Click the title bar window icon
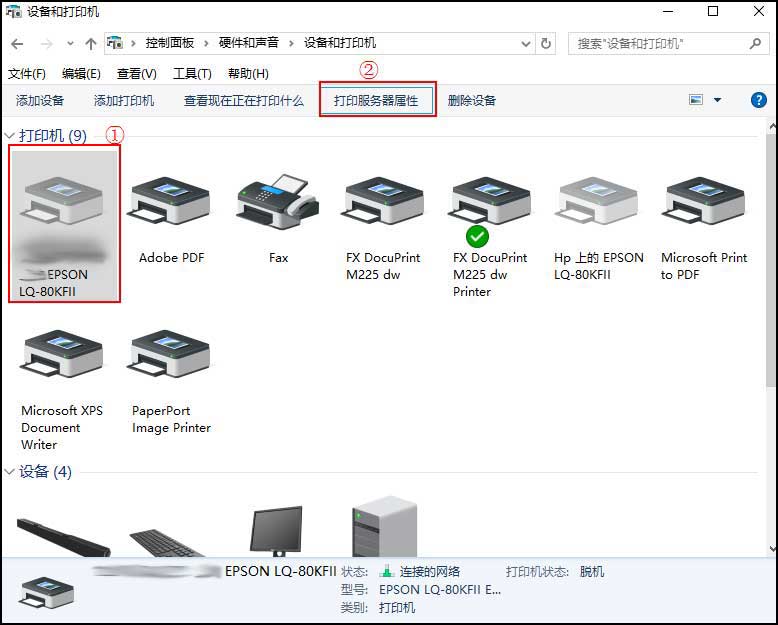The height and width of the screenshot is (625, 778). coord(13,11)
